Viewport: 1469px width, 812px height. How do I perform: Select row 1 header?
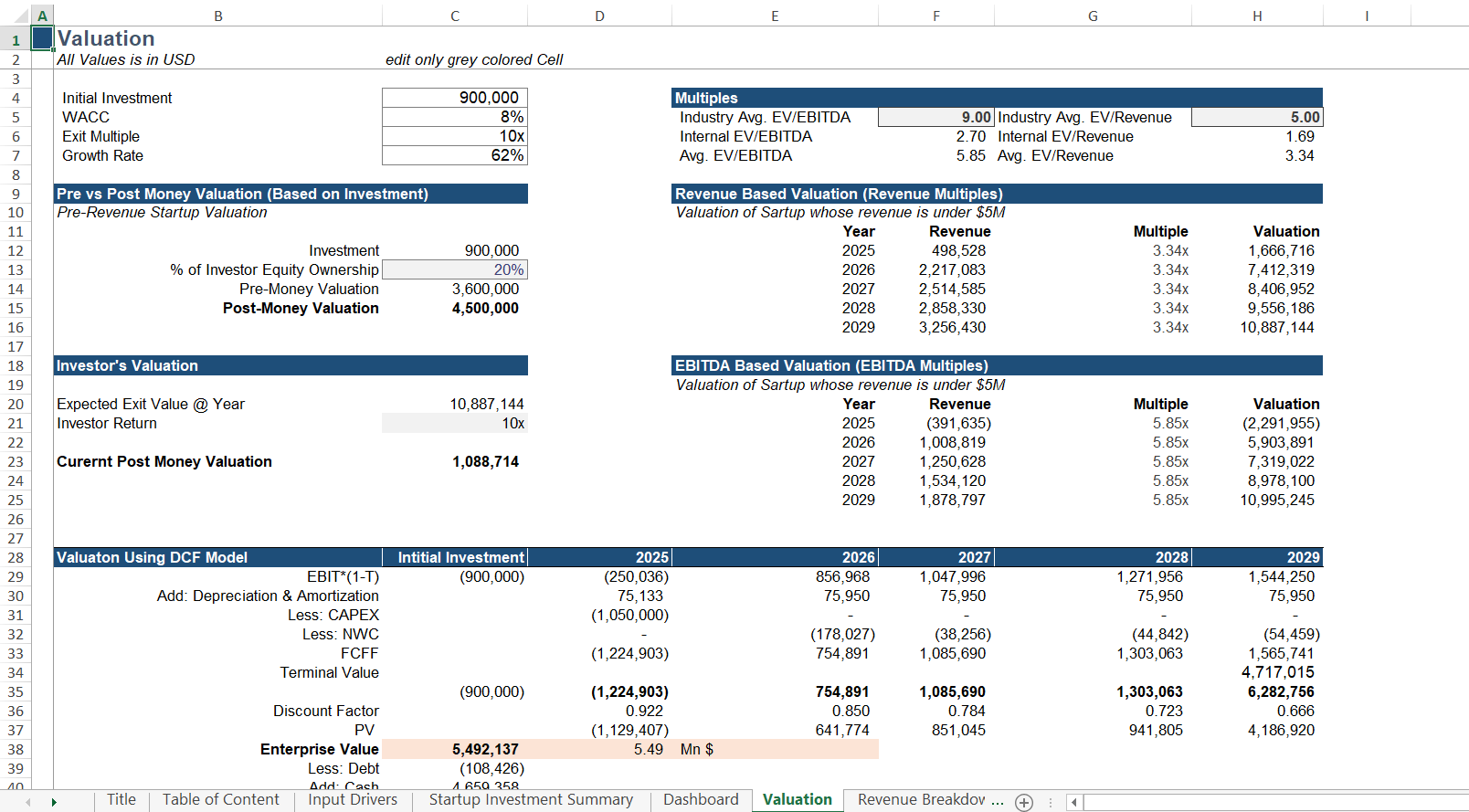(x=16, y=39)
